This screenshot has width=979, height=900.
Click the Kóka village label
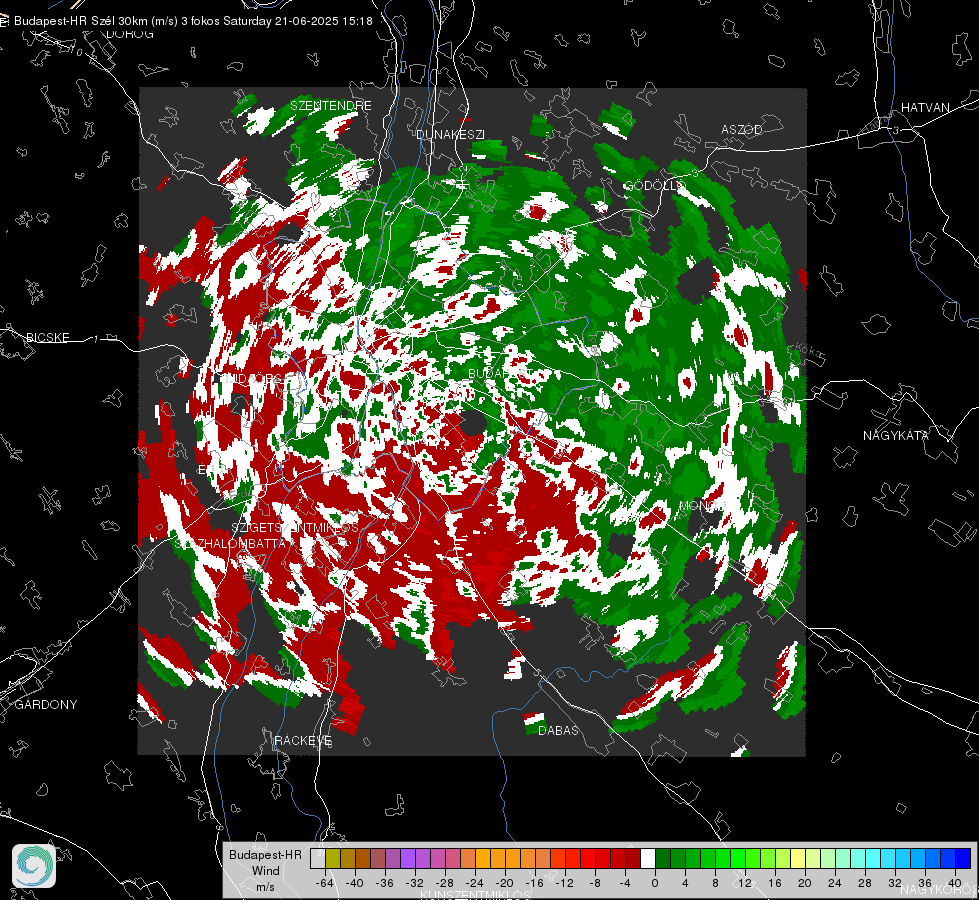(809, 350)
